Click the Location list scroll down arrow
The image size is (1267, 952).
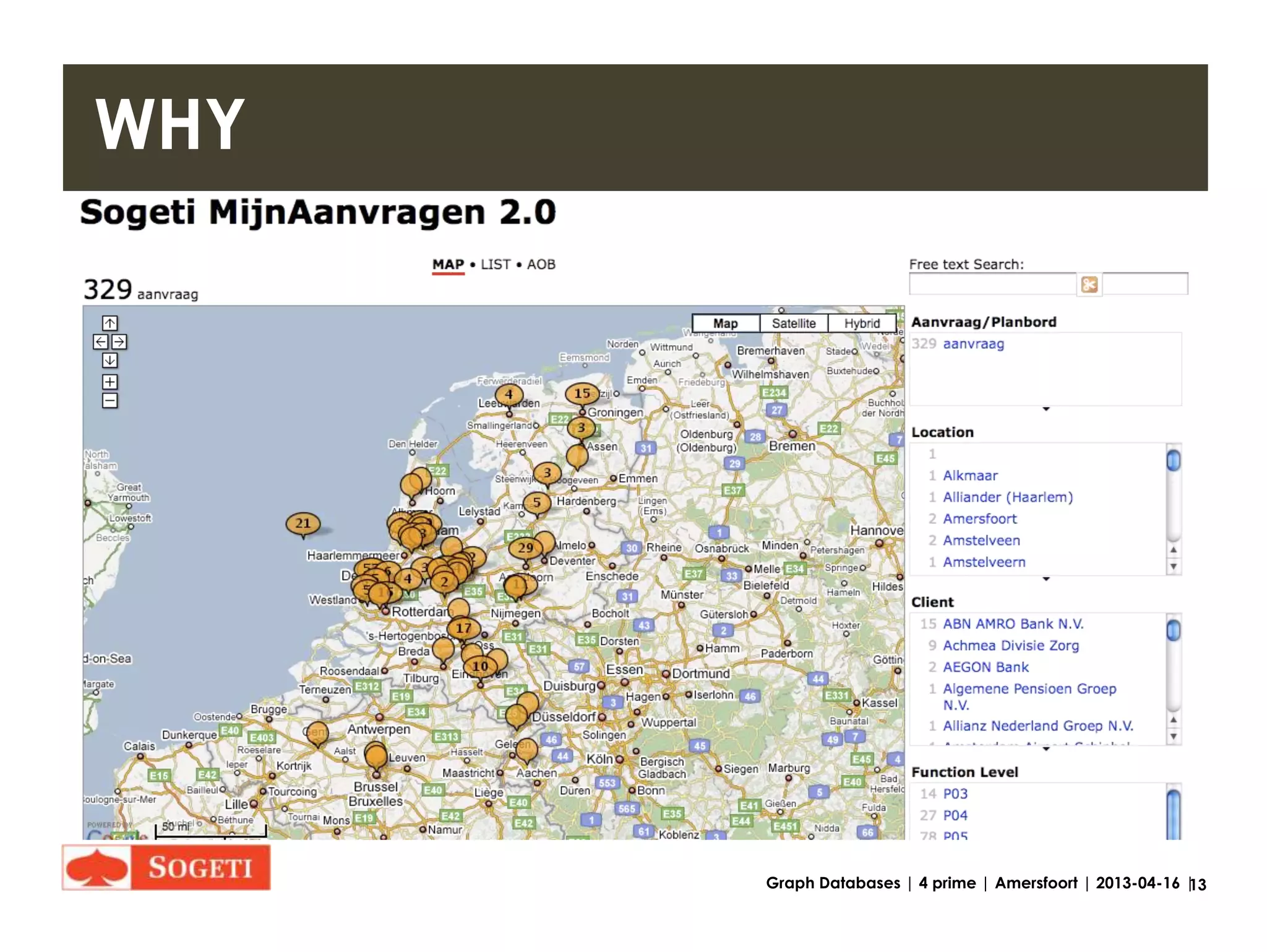1174,566
